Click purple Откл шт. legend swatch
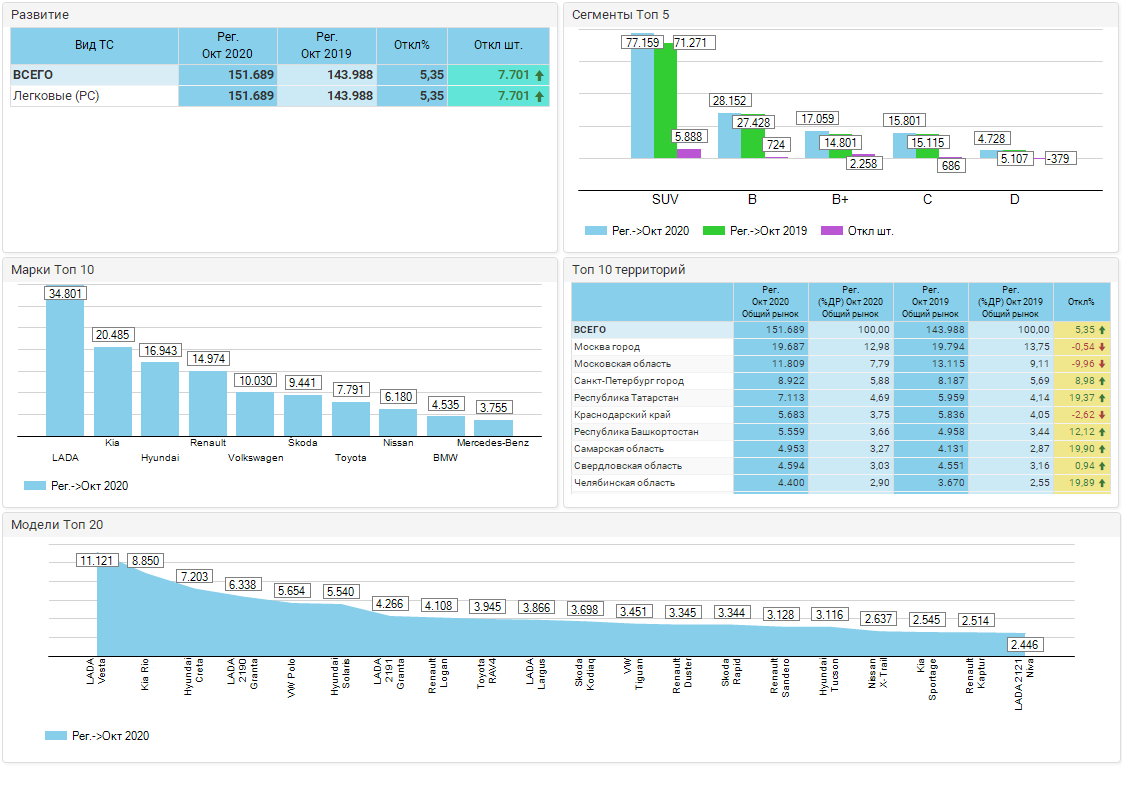 pos(831,230)
